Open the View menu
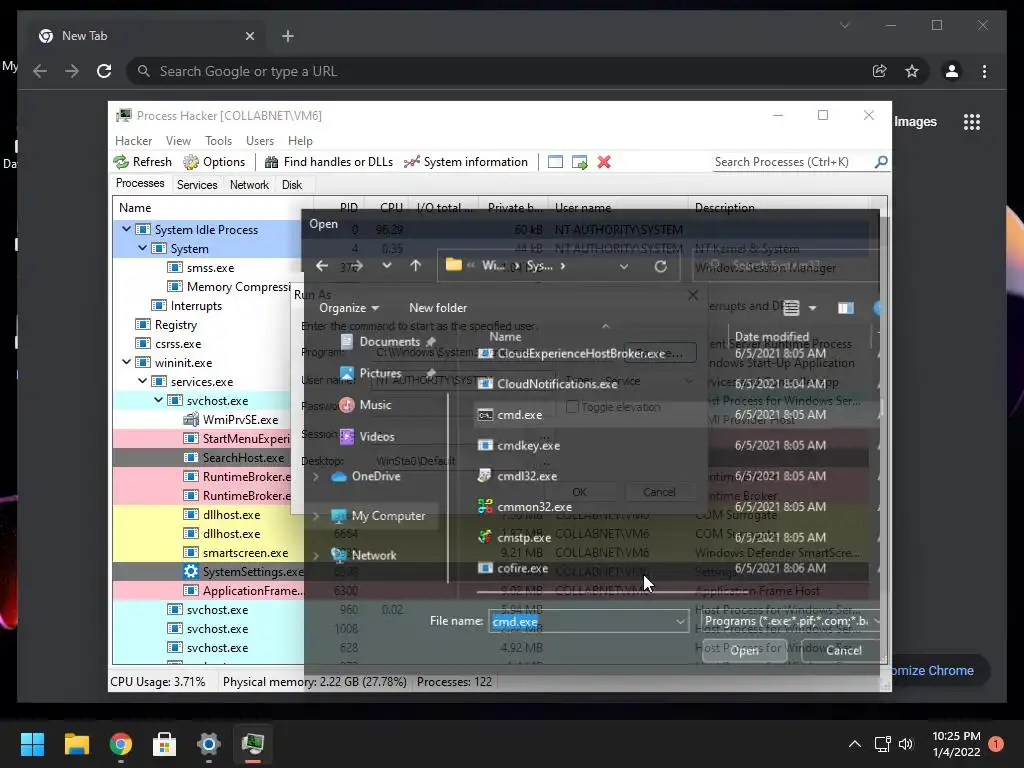This screenshot has height=768, width=1024. pyautogui.click(x=178, y=141)
